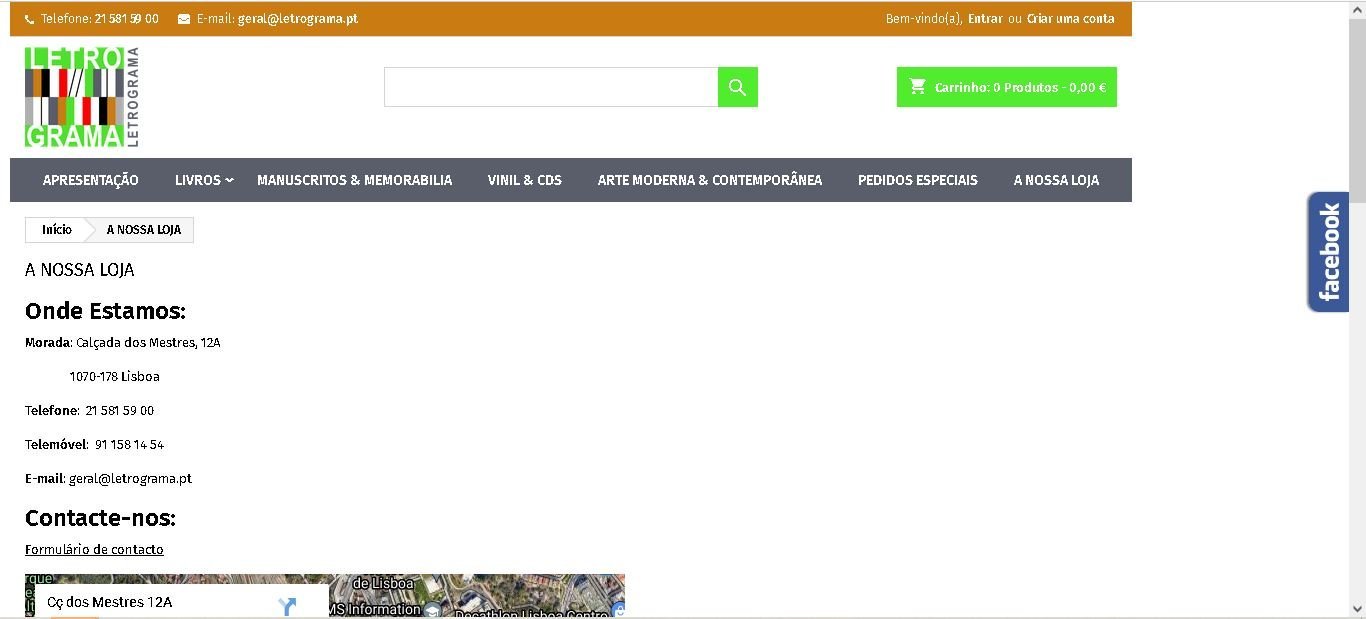Screen dimensions: 1366x619
Task: Click the scrollbar up arrow
Action: tap(1357, 9)
